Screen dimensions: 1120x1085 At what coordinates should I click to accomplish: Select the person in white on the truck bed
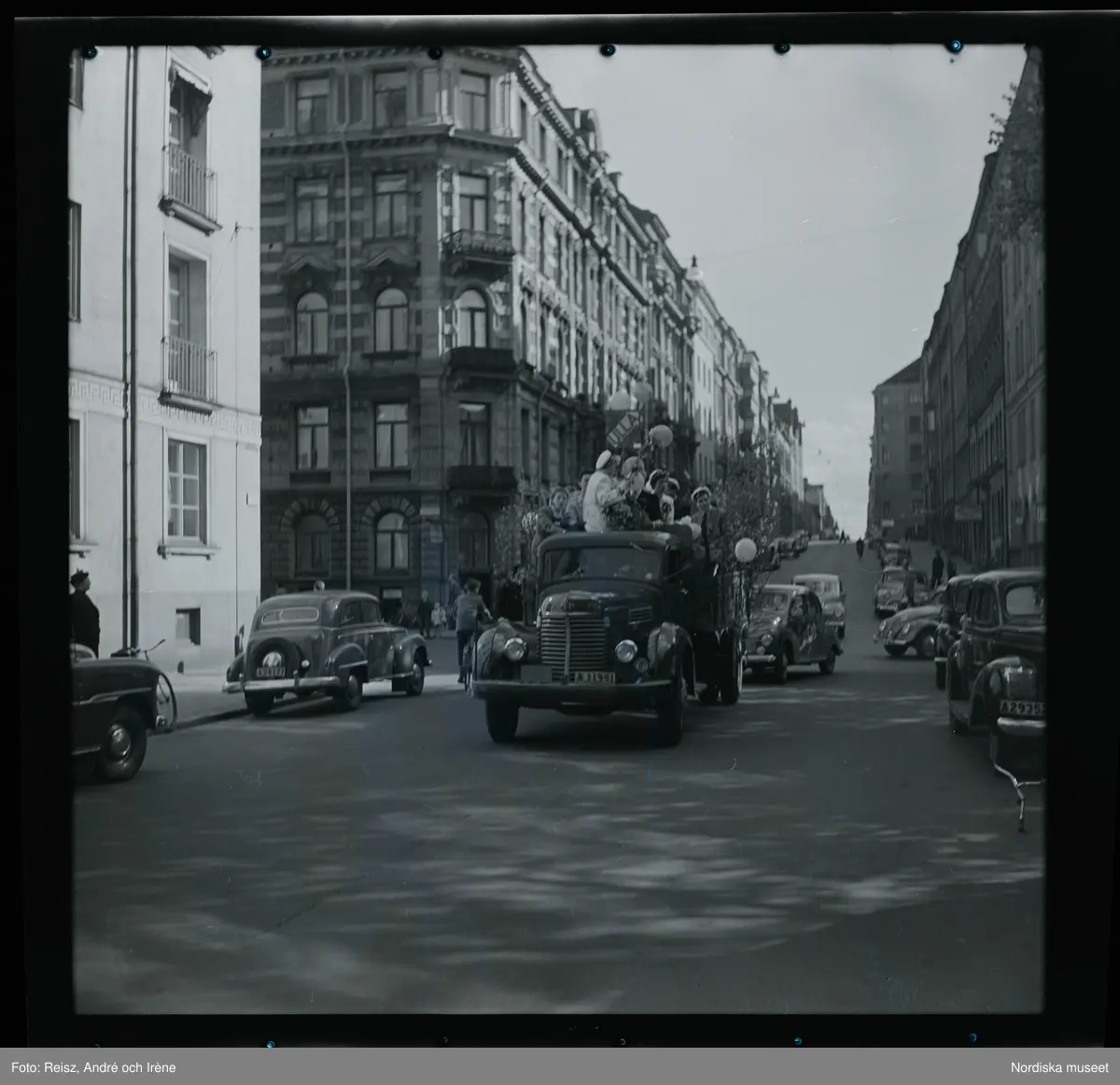(599, 493)
